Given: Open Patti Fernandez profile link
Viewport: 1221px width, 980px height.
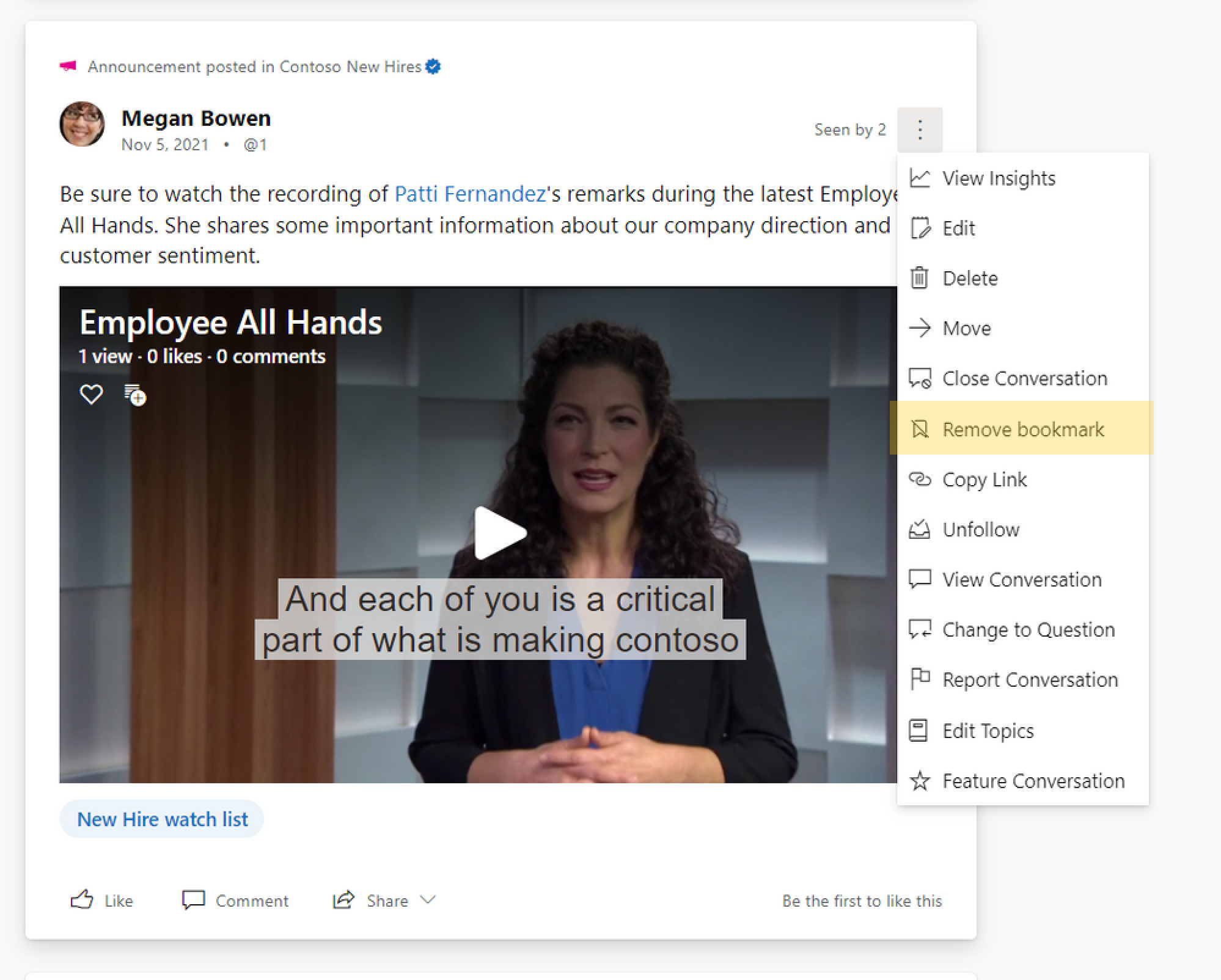Looking at the screenshot, I should click(470, 194).
